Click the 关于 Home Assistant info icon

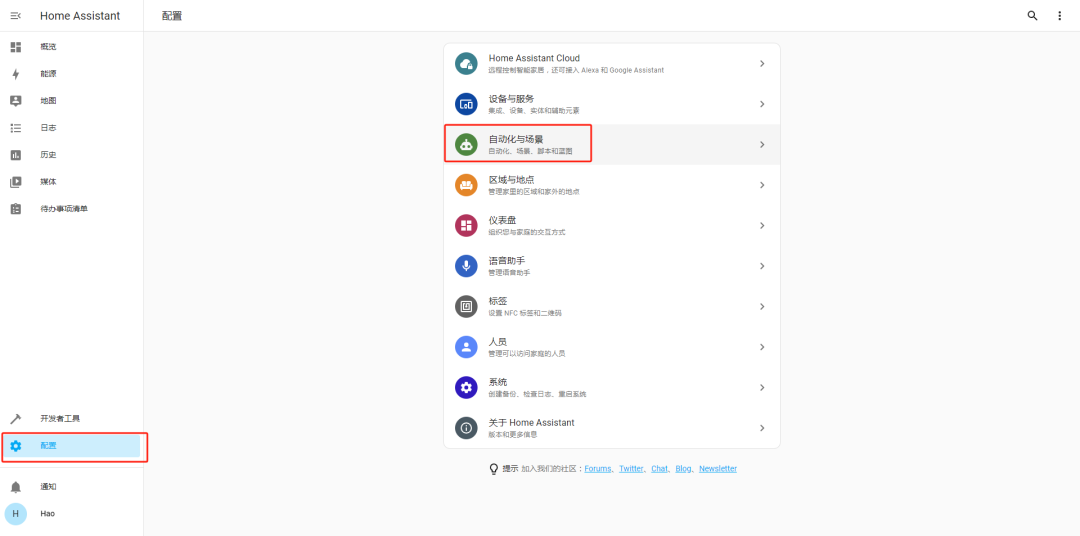[466, 428]
